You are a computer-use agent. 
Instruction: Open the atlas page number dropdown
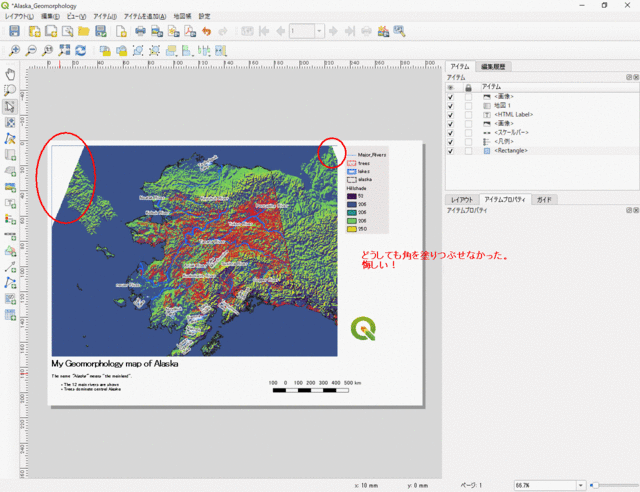tap(319, 31)
